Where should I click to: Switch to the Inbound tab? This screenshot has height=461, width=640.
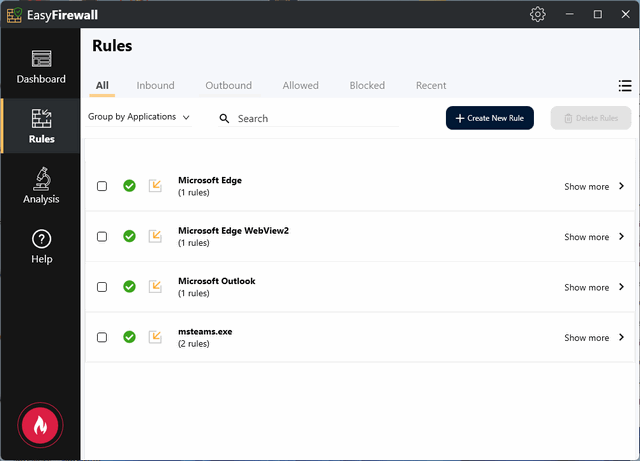point(155,85)
